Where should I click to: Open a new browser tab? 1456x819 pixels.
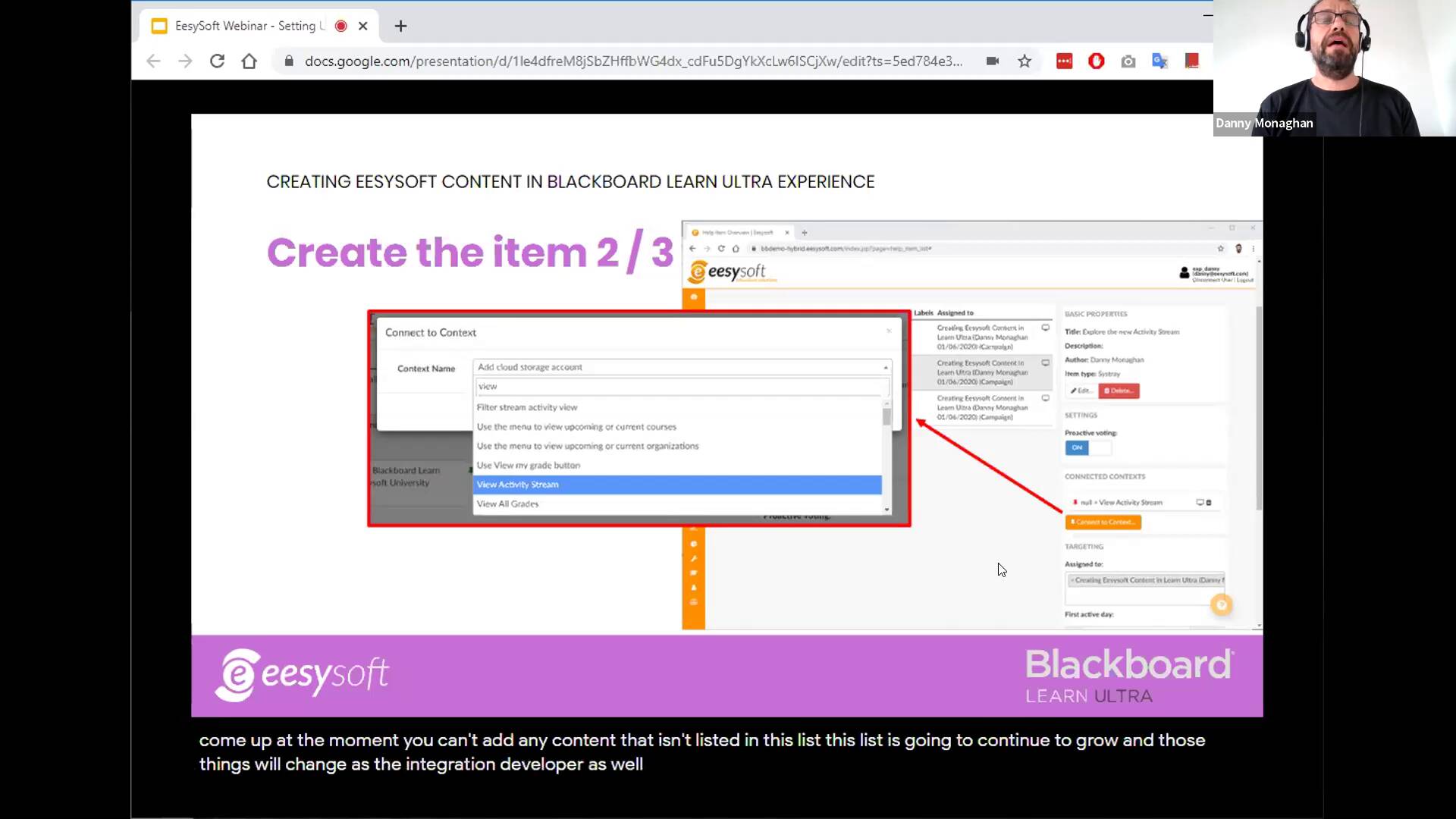[x=400, y=26]
